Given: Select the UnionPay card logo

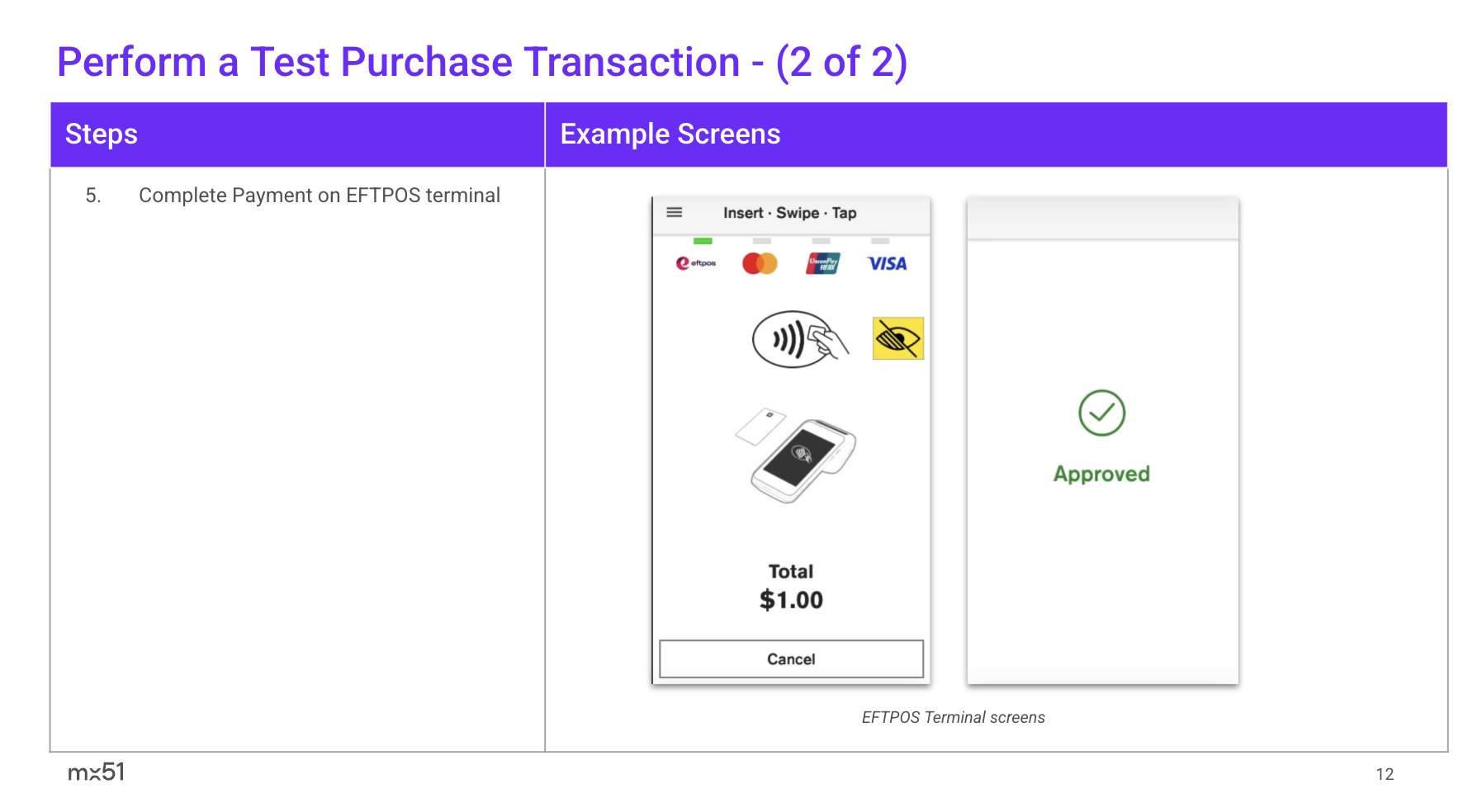Looking at the screenshot, I should click(x=822, y=263).
